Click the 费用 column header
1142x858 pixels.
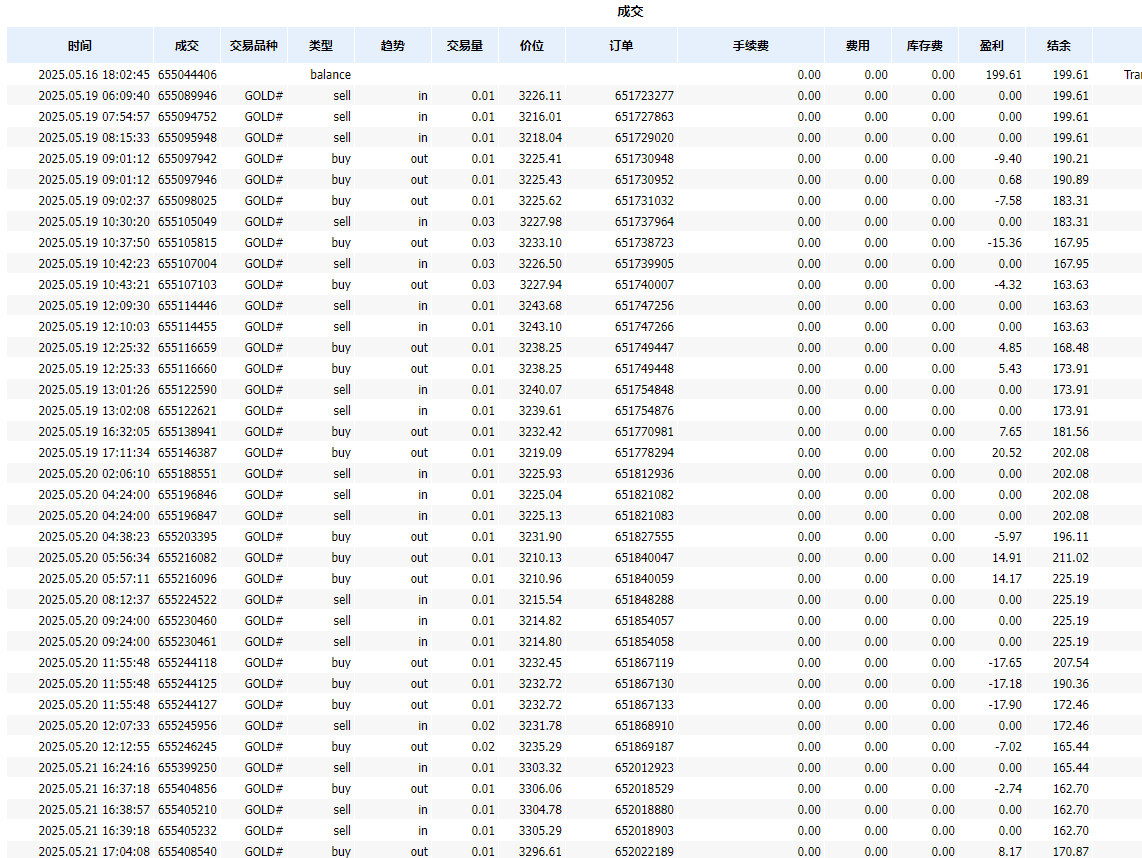click(858, 45)
